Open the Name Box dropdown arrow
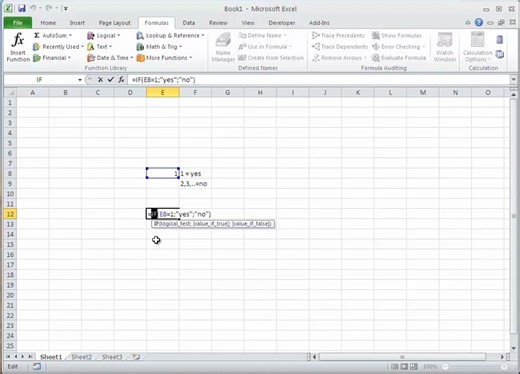Image resolution: width=520 pixels, height=374 pixels. pos(80,80)
